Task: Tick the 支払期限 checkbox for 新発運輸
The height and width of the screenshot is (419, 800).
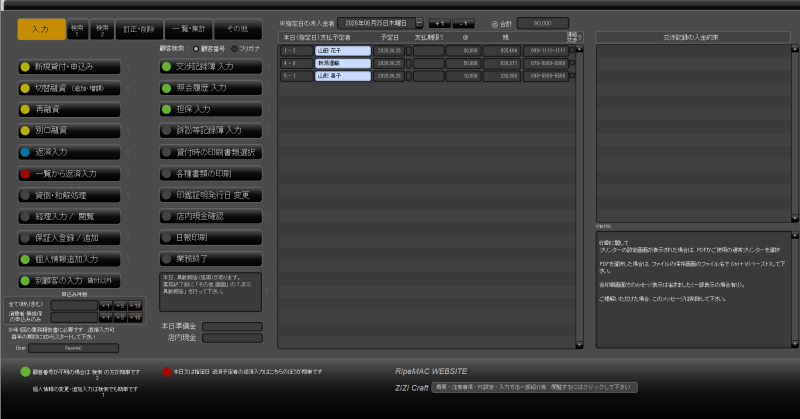Action: click(x=409, y=63)
